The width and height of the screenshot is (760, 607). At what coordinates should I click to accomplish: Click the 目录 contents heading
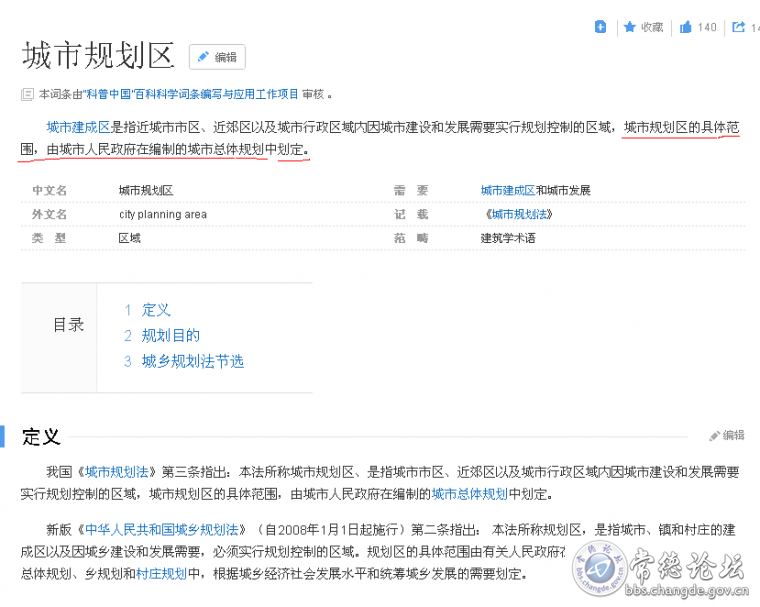point(68,325)
